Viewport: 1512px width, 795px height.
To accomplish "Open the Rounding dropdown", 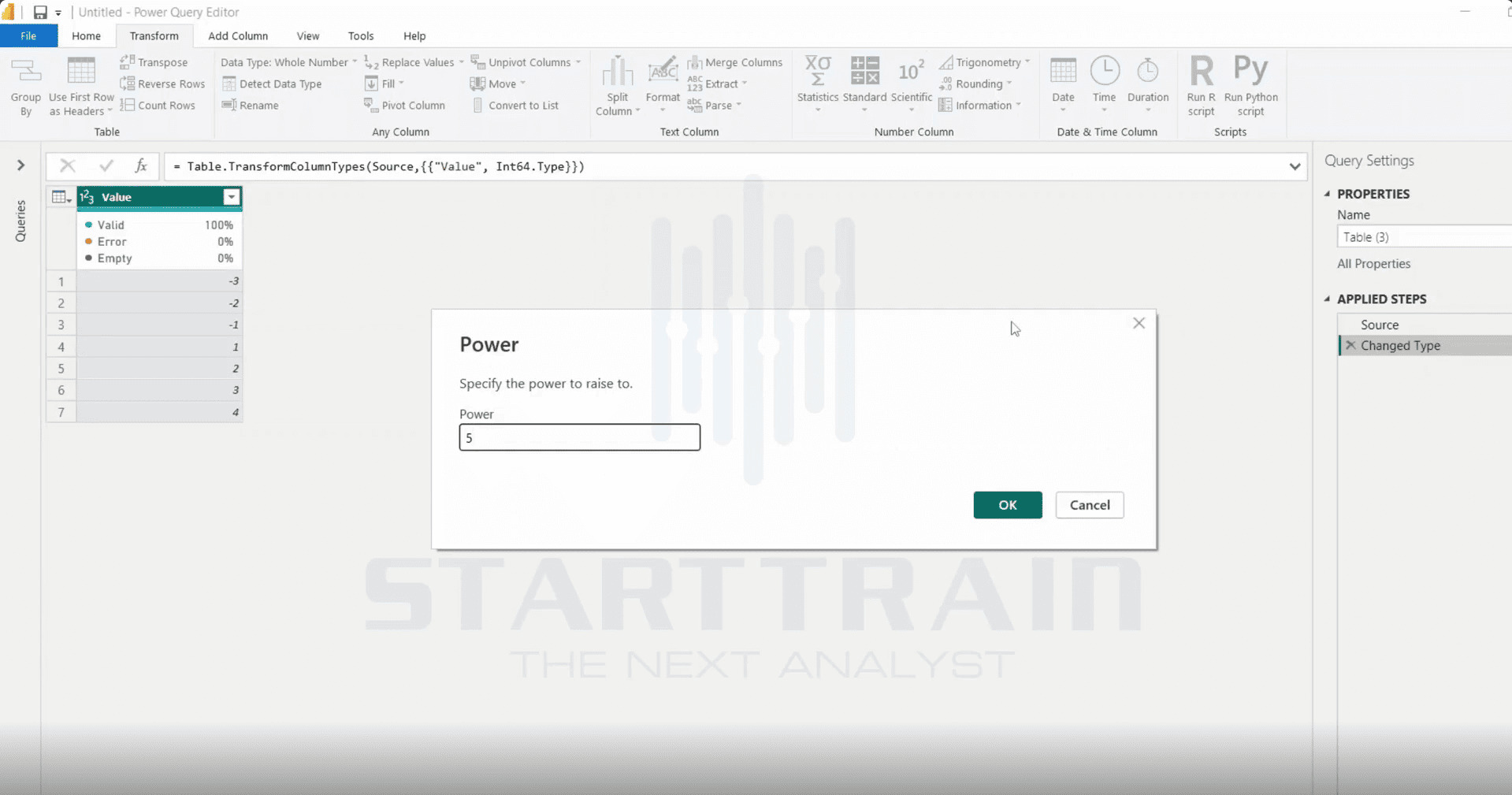I will pos(975,84).
